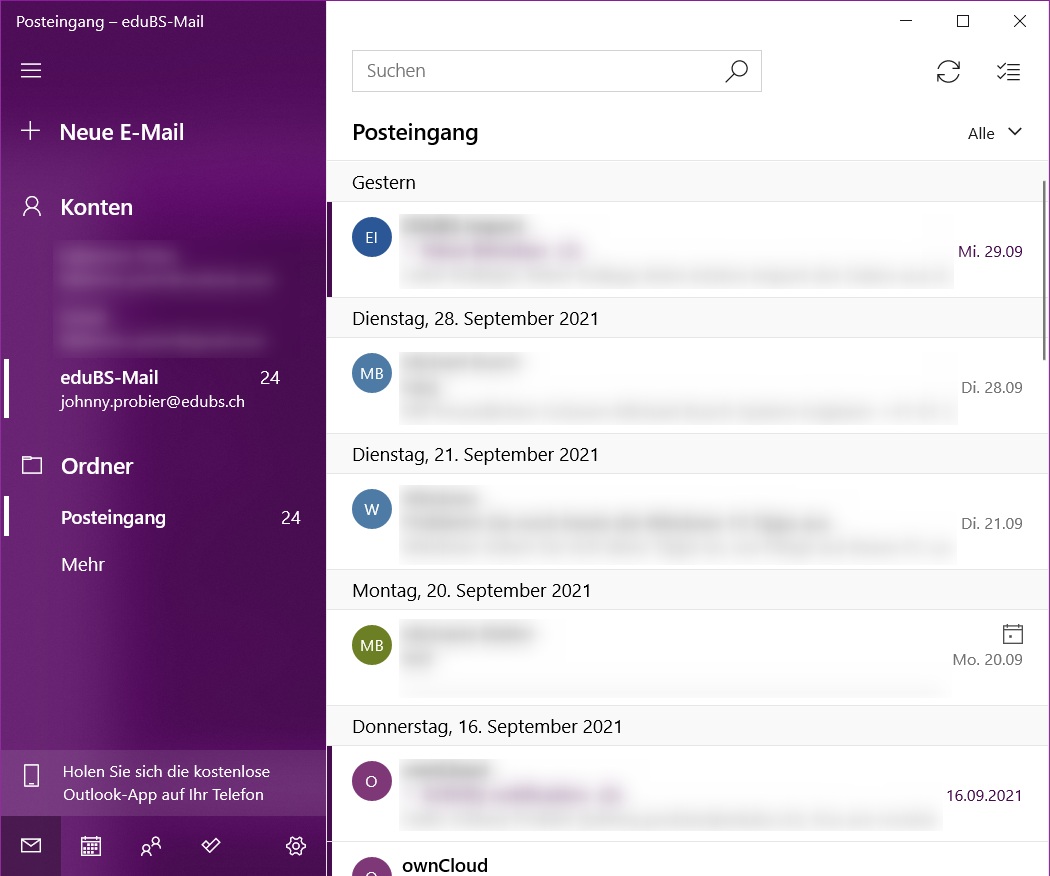The image size is (1050, 876).
Task: Click the search magnifier icon
Action: point(736,71)
